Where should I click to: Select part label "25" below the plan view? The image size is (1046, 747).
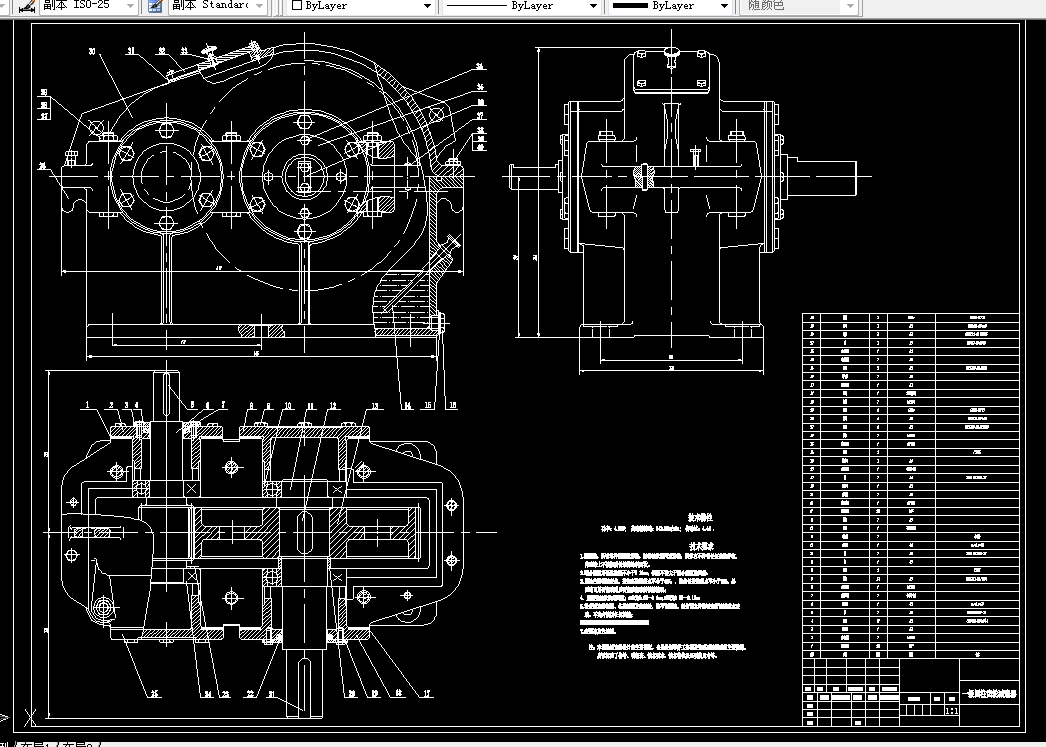click(x=154, y=694)
